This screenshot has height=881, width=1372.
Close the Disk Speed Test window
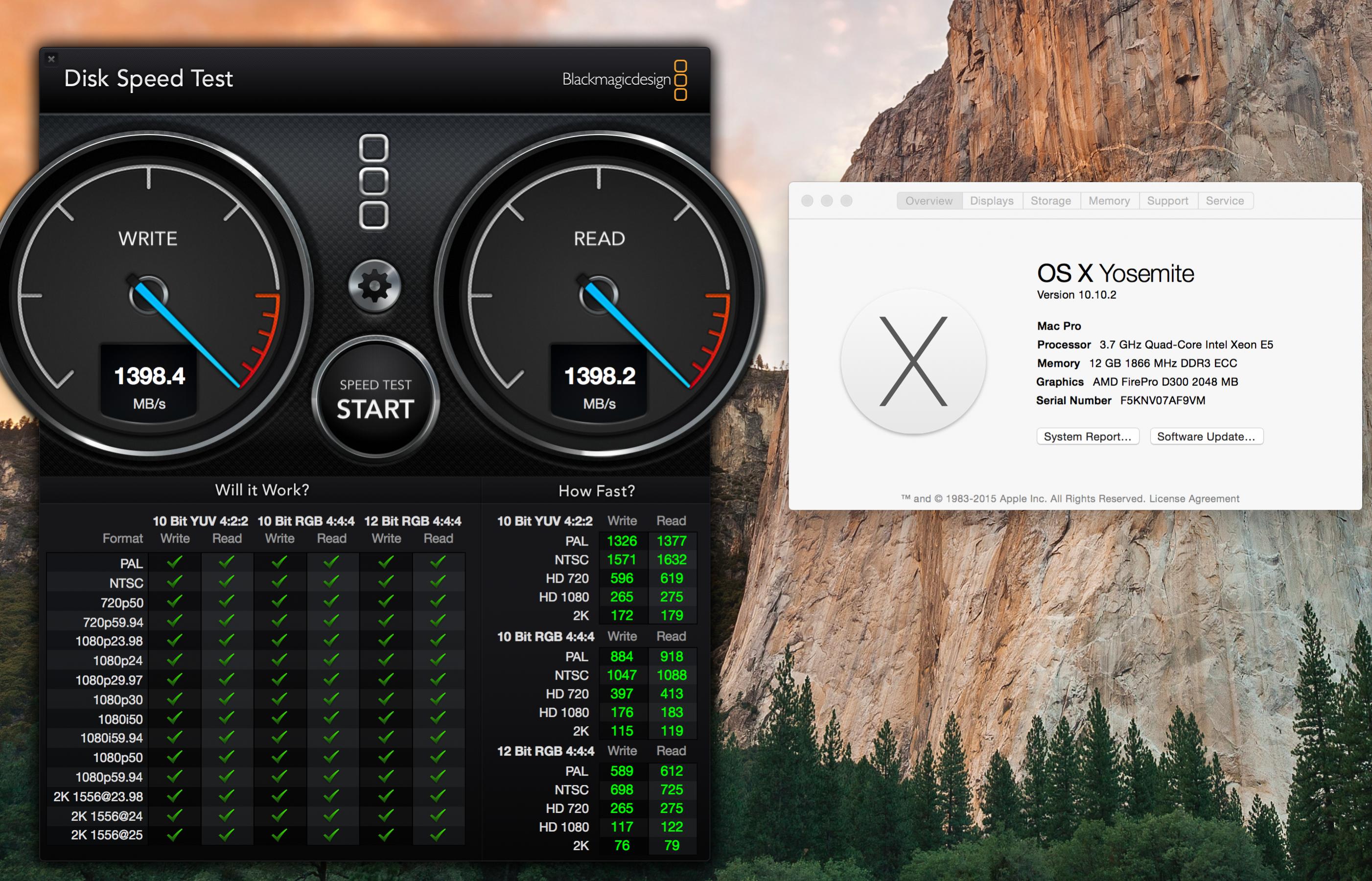tap(51, 59)
